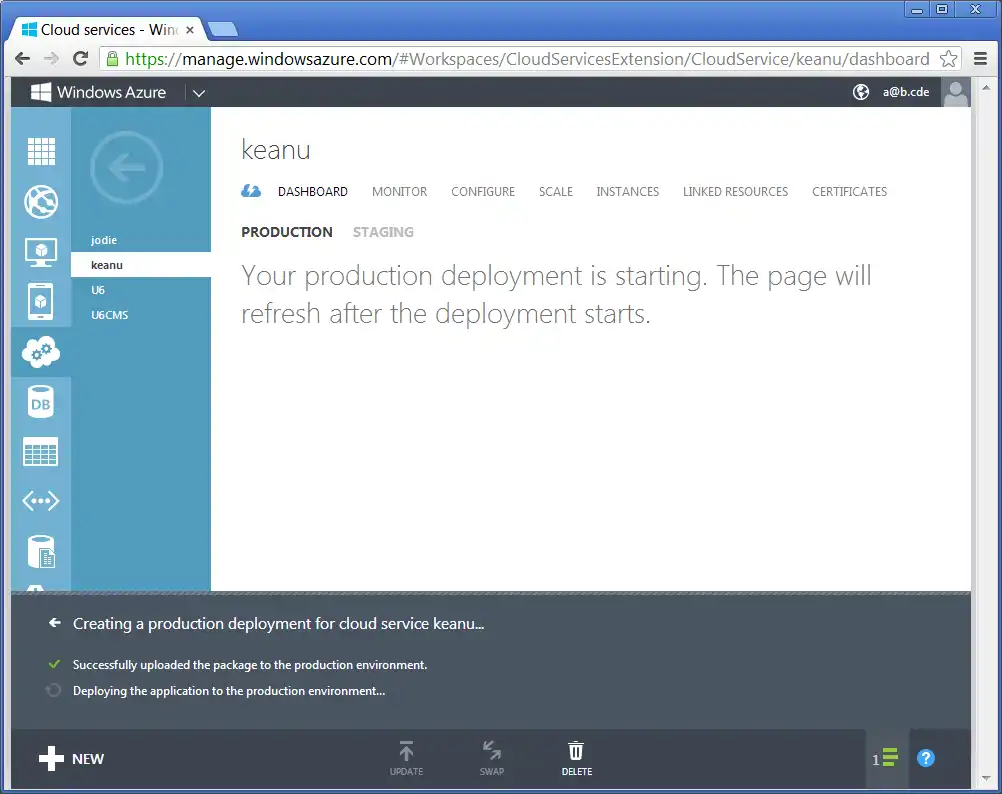Switch to the INSTANCES tab

[x=628, y=192]
